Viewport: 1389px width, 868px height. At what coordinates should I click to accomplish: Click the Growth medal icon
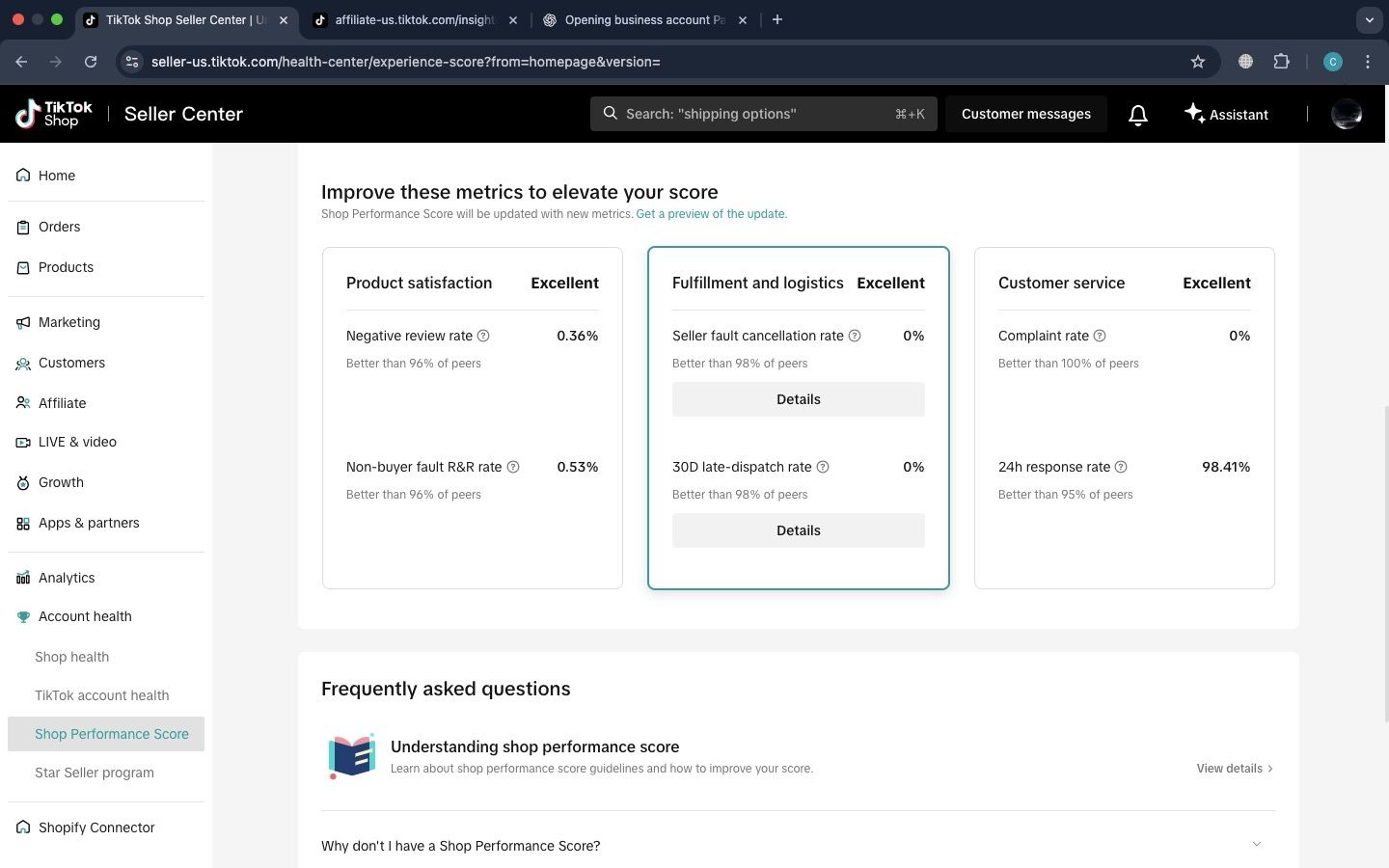[x=23, y=482]
